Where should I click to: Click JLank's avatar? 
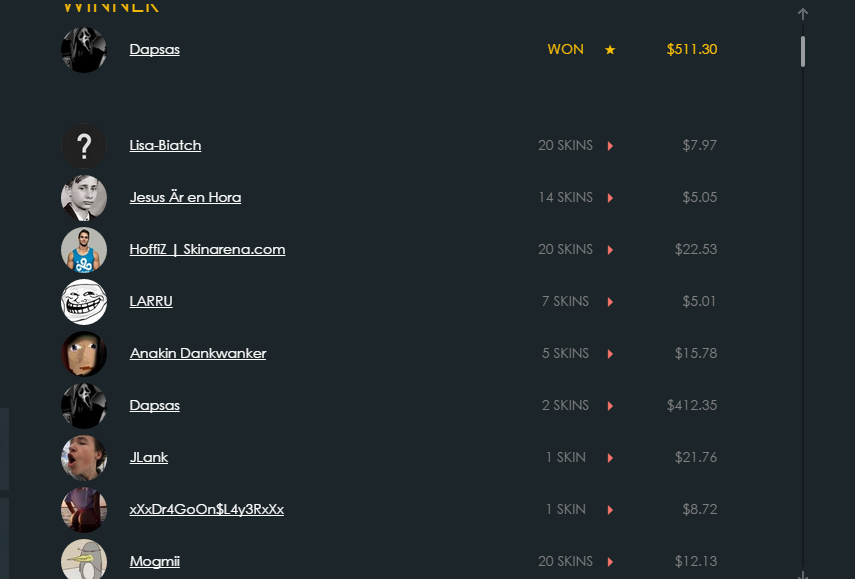(x=84, y=458)
